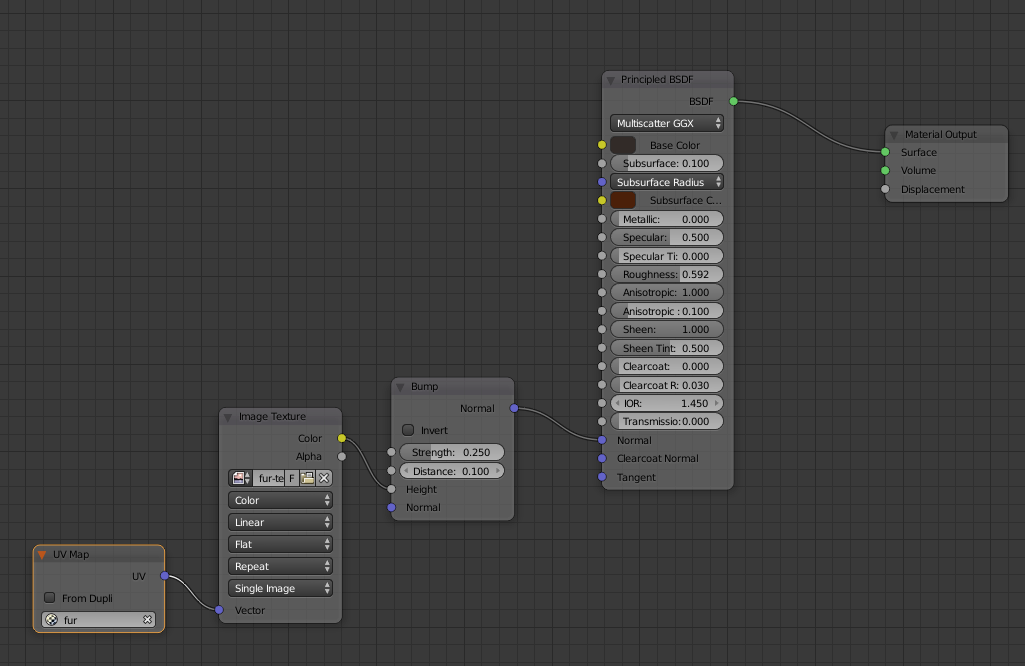This screenshot has width=1025, height=666.
Task: Collapse the Image Texture node
Action: tap(228, 418)
